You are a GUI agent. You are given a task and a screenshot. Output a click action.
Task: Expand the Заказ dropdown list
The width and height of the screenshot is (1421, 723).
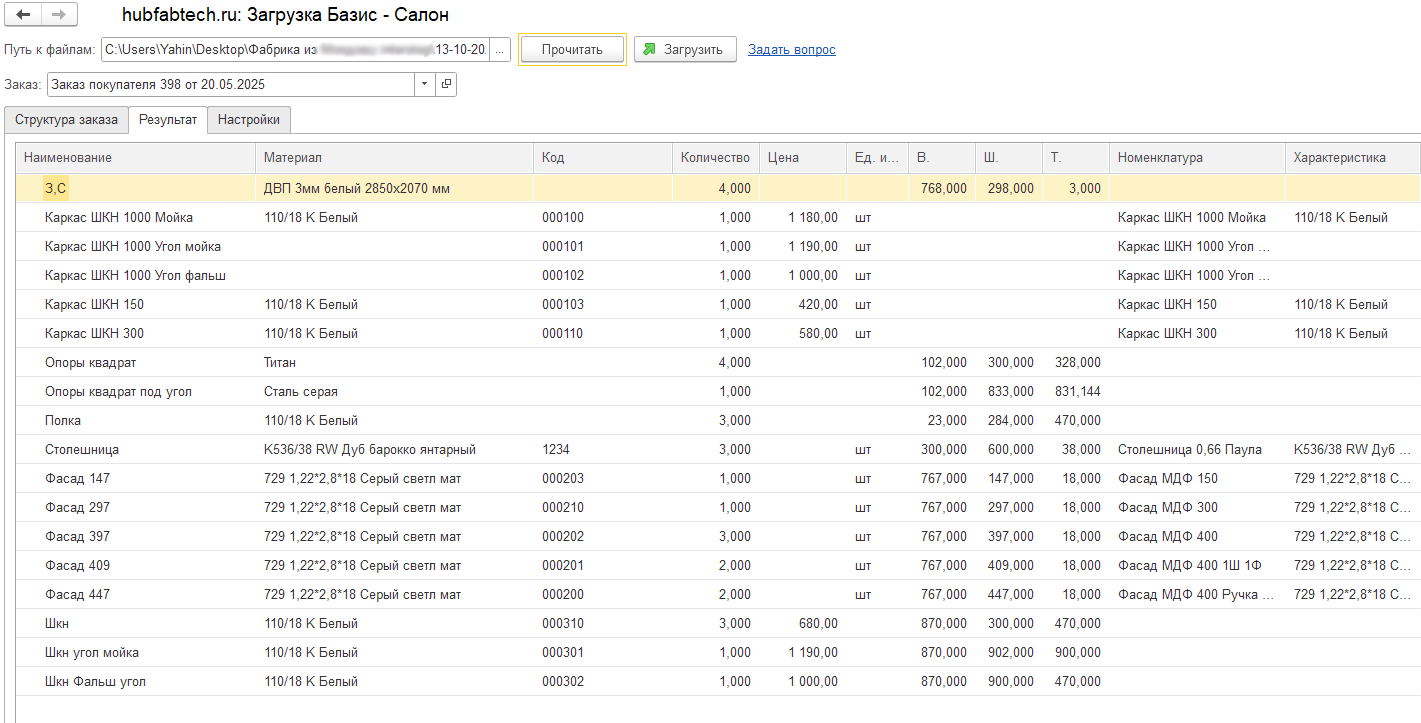tap(425, 84)
